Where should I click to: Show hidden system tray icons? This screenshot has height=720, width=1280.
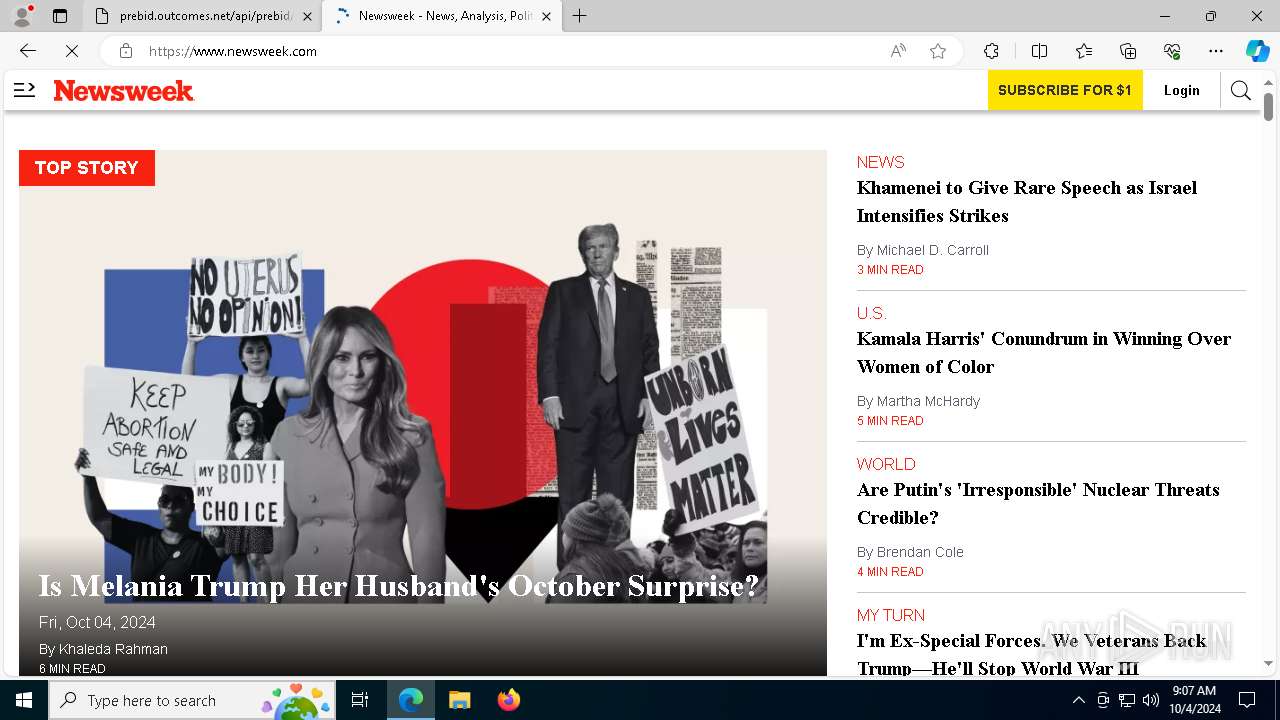coord(1078,700)
